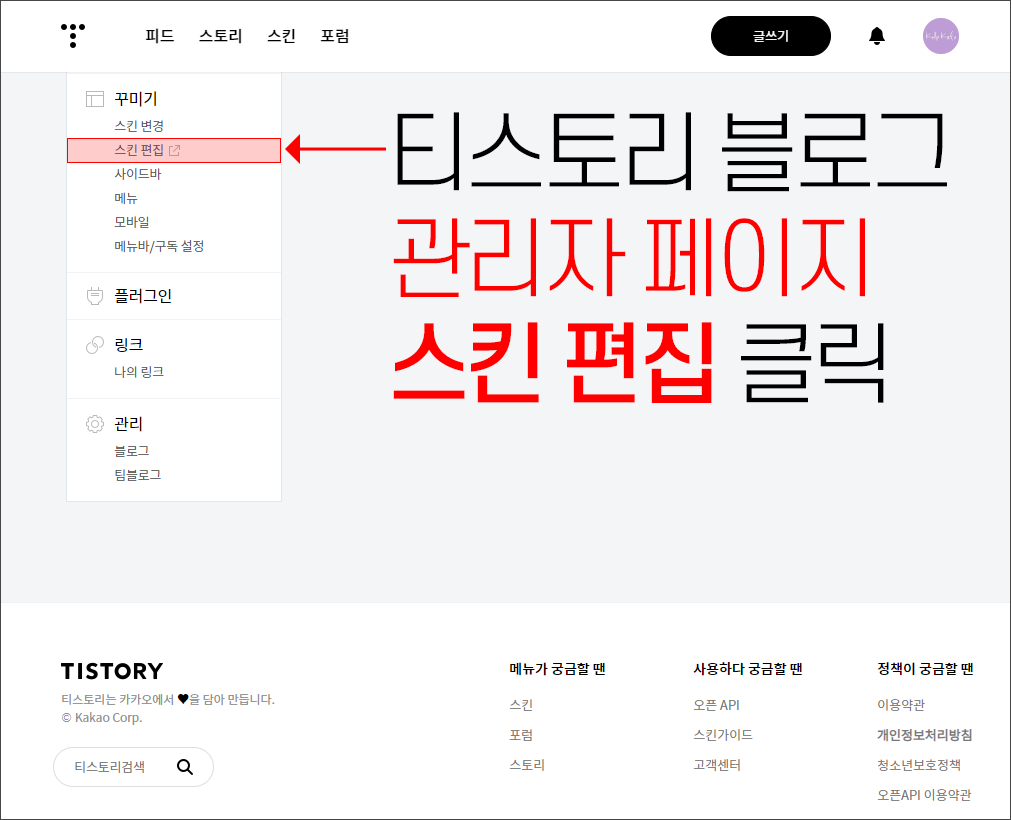
Task: Open 오픈API 이용약관 link
Action: tap(924, 796)
